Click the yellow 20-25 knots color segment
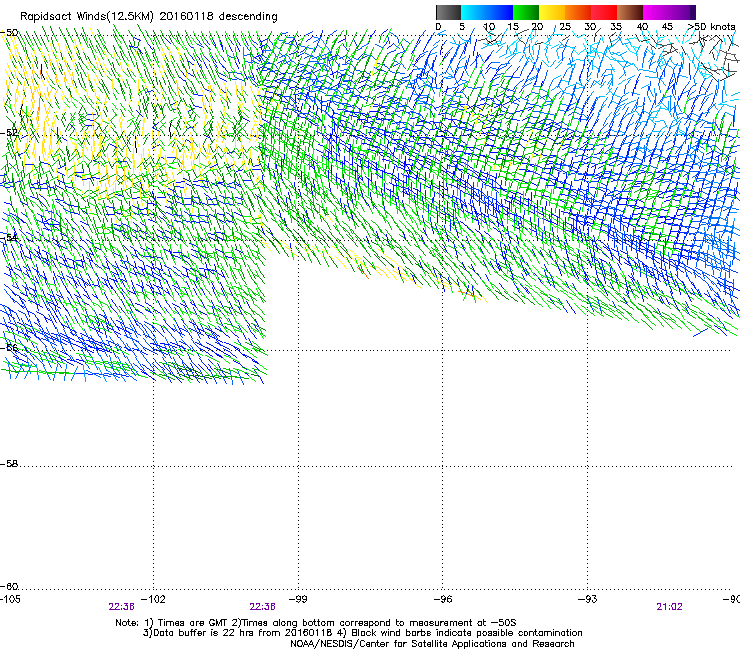Screen dimensions: 740x650 click(552, 12)
